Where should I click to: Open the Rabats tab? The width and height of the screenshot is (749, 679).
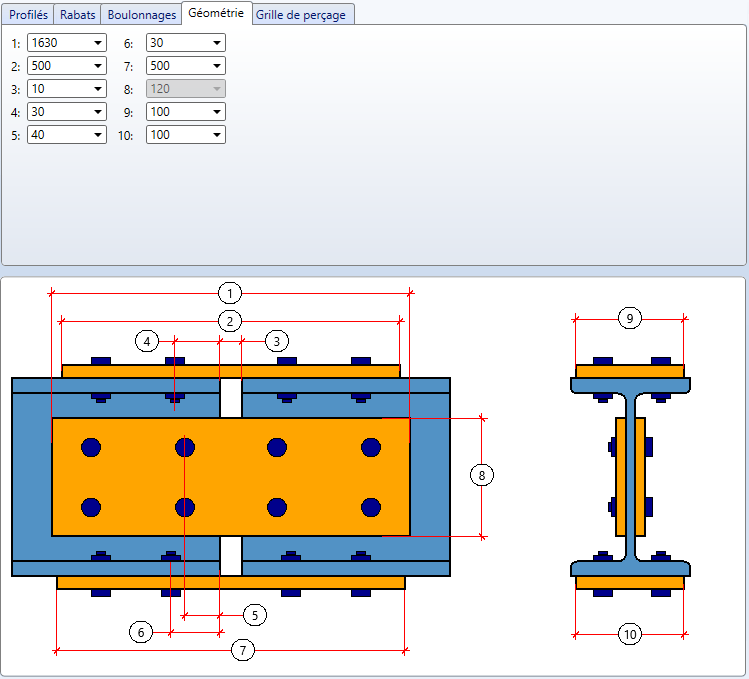pyautogui.click(x=77, y=14)
